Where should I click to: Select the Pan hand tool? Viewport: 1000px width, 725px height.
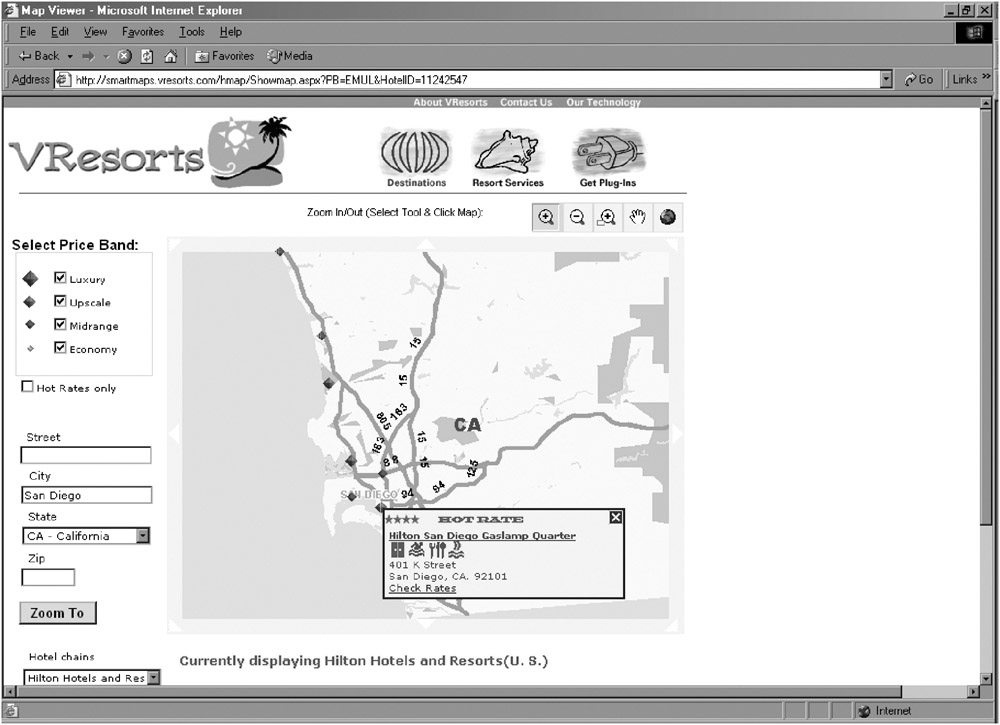(x=637, y=217)
